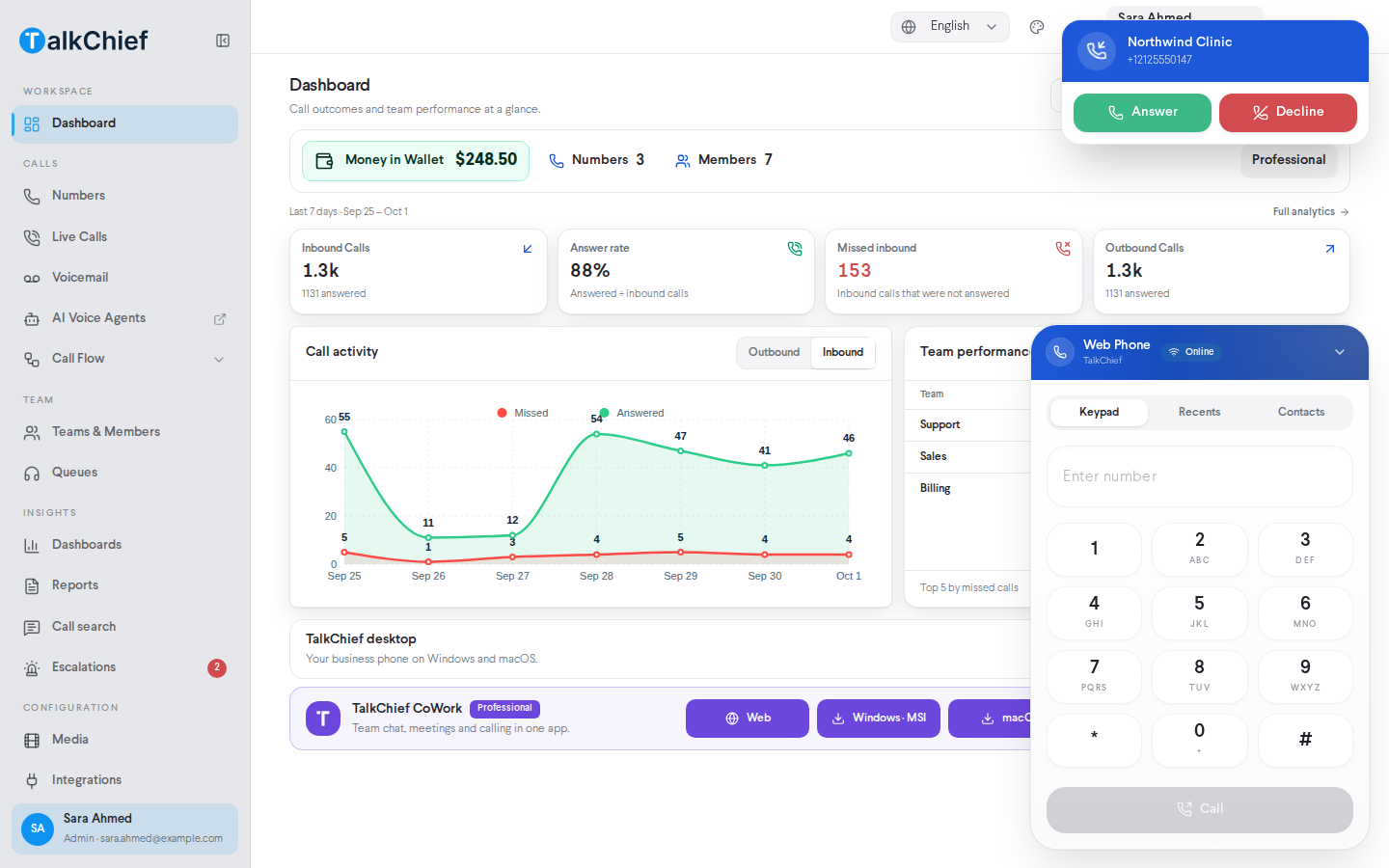Launch the TalkChief CoWork Web app
Screen dimensions: 1389x868
click(748, 719)
